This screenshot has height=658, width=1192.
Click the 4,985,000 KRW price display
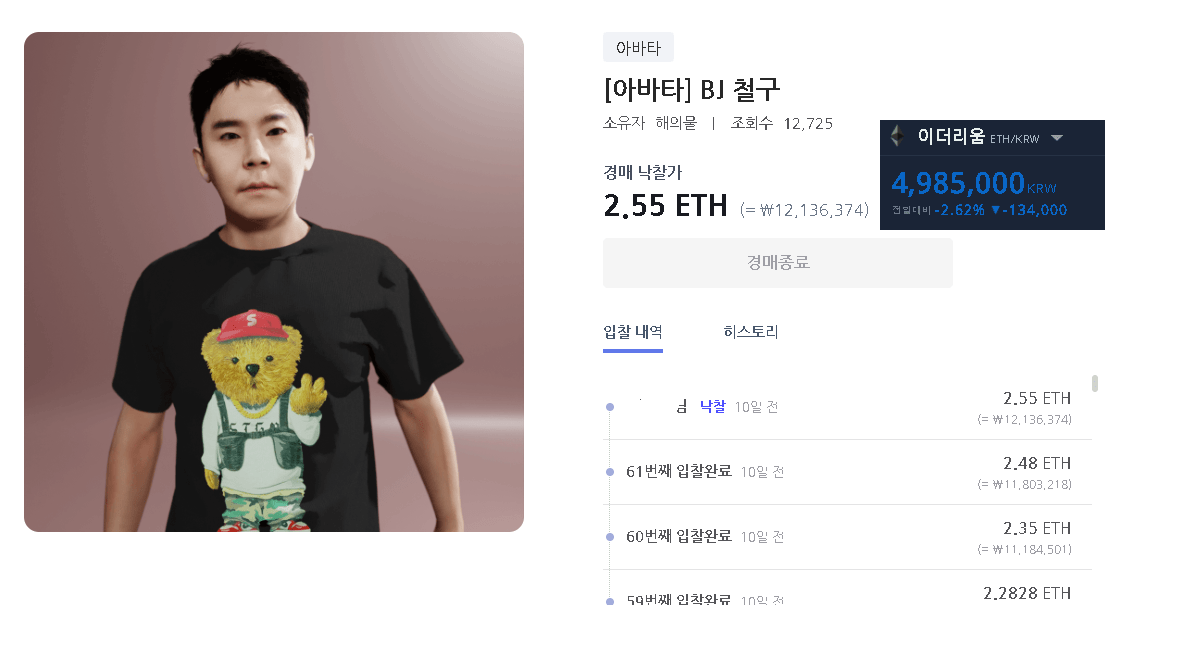click(974, 183)
